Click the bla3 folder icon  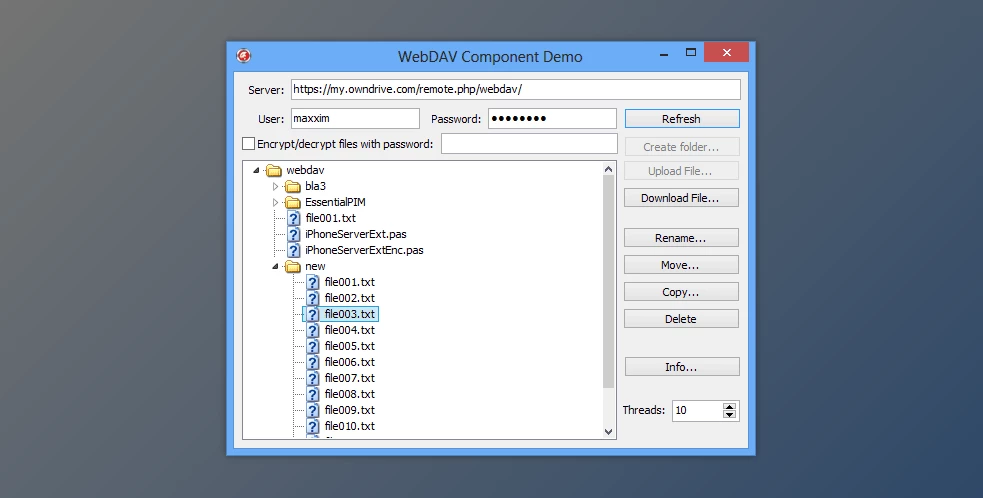point(292,186)
